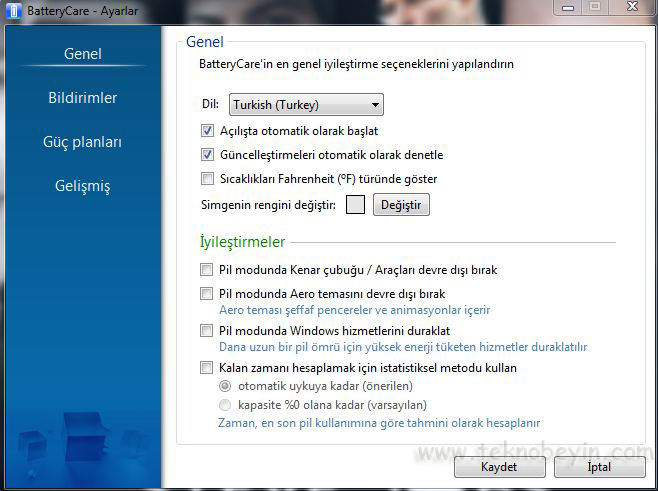658x491 pixels.
Task: Click the Kaydet button
Action: [x=499, y=467]
